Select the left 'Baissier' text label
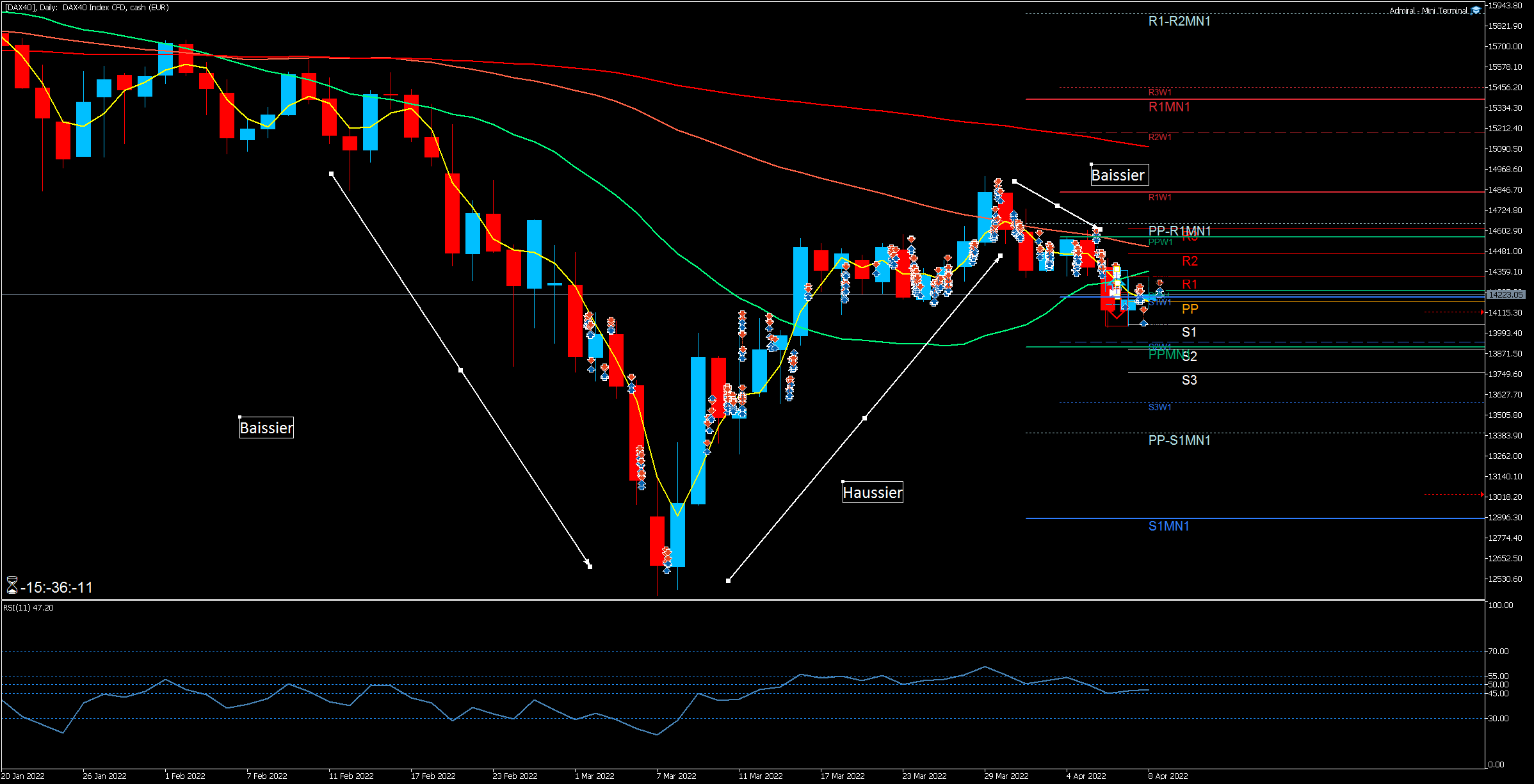1534x784 pixels. click(266, 428)
